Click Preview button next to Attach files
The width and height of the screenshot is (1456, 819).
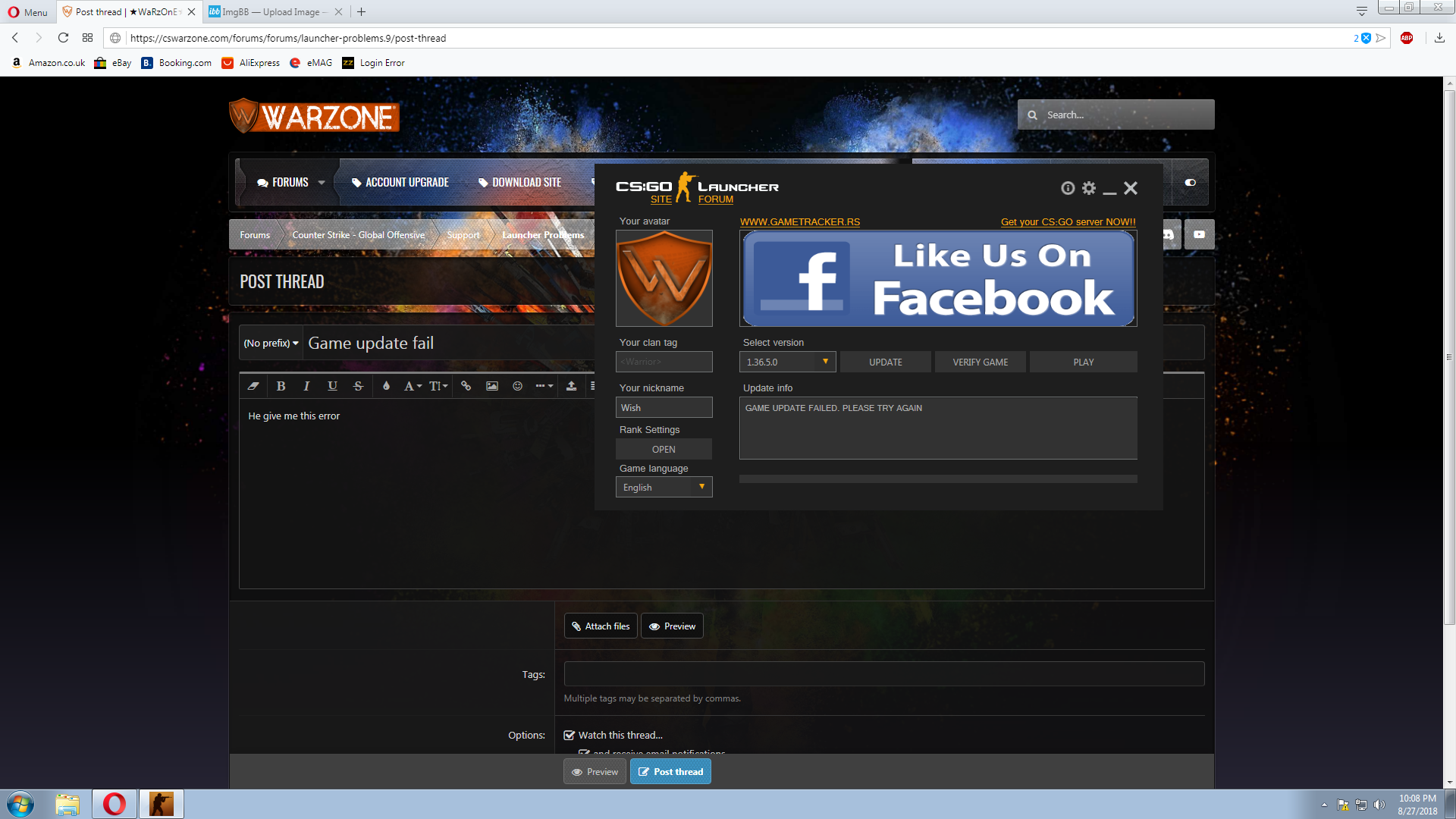tap(672, 626)
